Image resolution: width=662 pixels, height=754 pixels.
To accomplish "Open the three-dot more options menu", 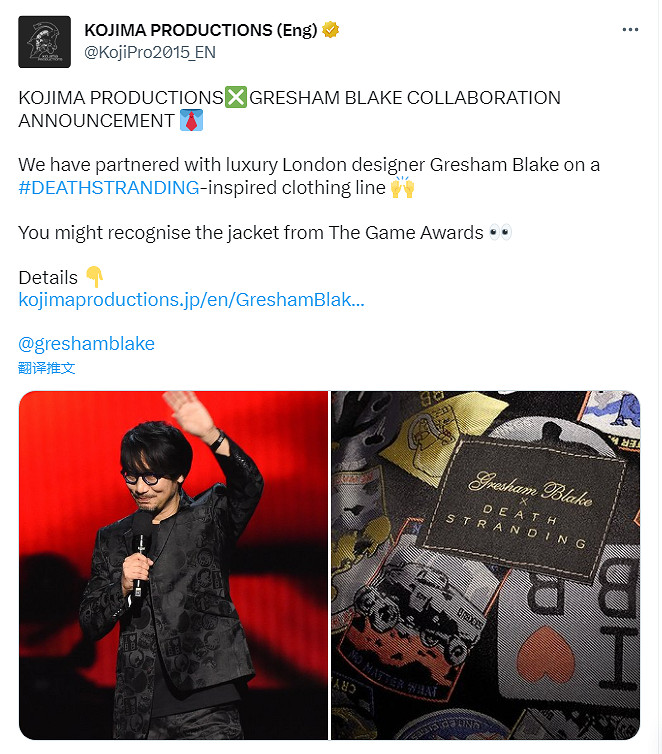I will 630,30.
